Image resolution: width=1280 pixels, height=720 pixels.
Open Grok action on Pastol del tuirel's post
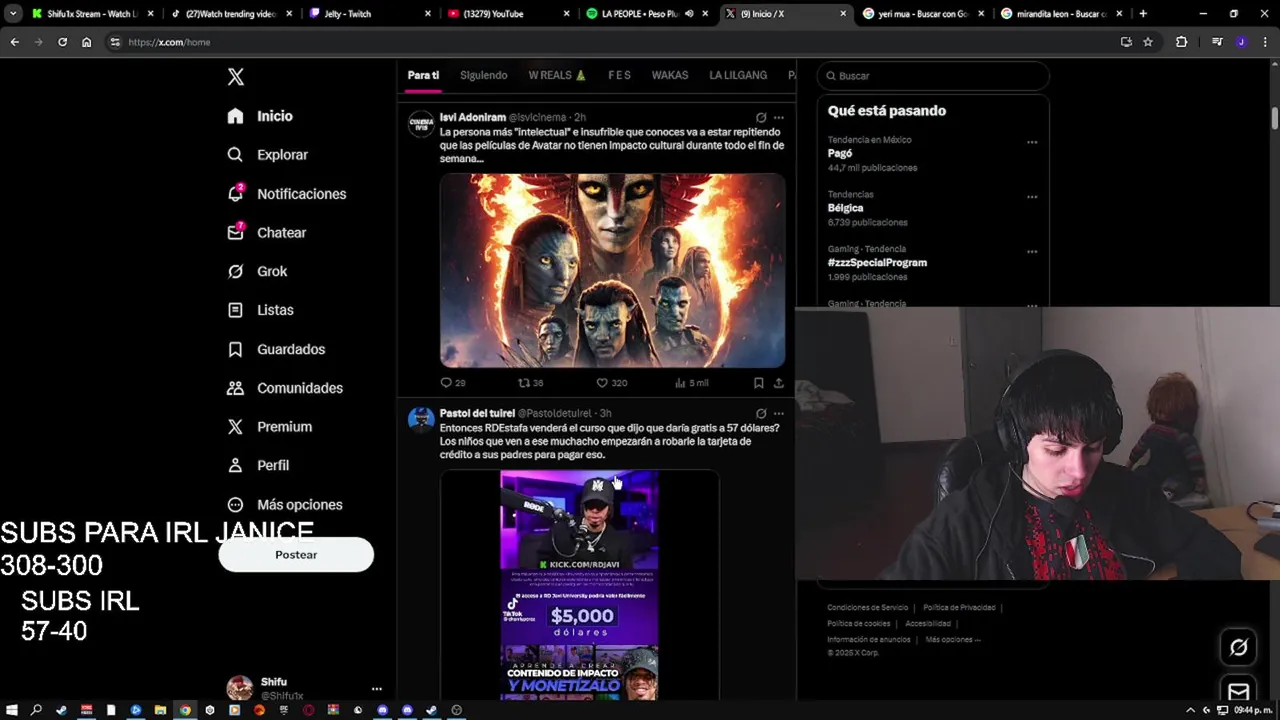[x=761, y=414]
